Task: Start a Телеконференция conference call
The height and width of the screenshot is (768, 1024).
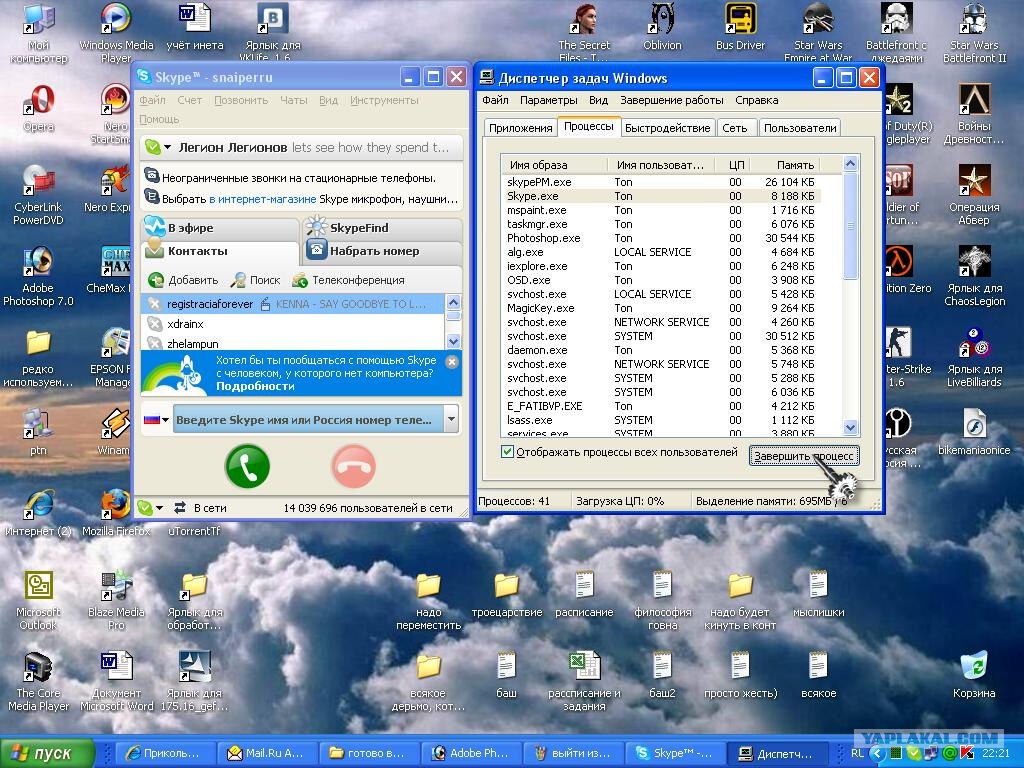Action: (x=300, y=280)
